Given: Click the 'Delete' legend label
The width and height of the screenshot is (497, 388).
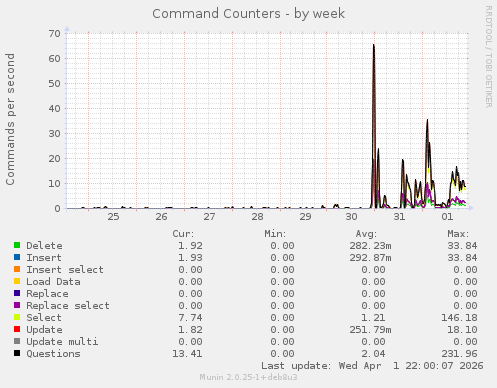Looking at the screenshot, I should pos(44,246).
